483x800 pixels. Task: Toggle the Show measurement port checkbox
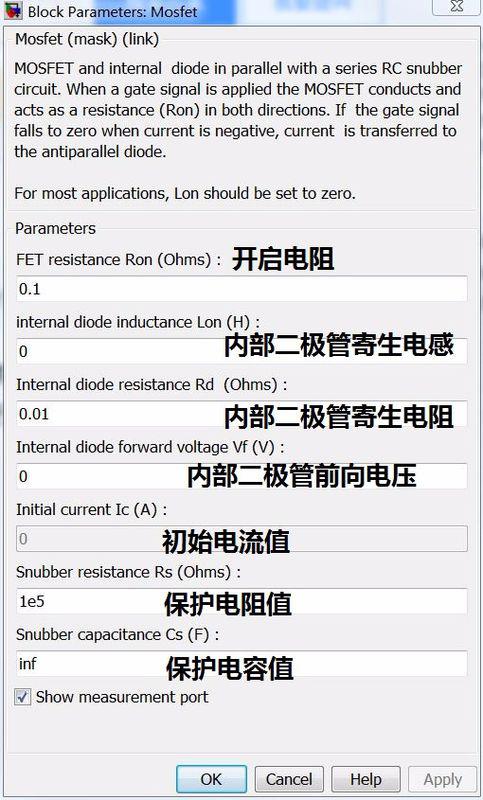coord(22,697)
